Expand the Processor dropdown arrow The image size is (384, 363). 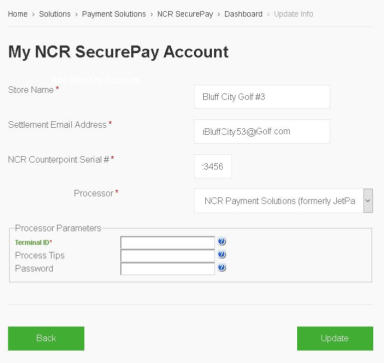click(368, 201)
